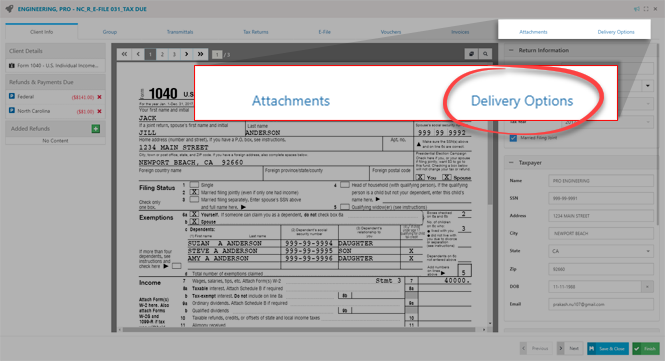Open the DOB date picker dropdown
Screen dimensions: 665x361
click(647, 287)
